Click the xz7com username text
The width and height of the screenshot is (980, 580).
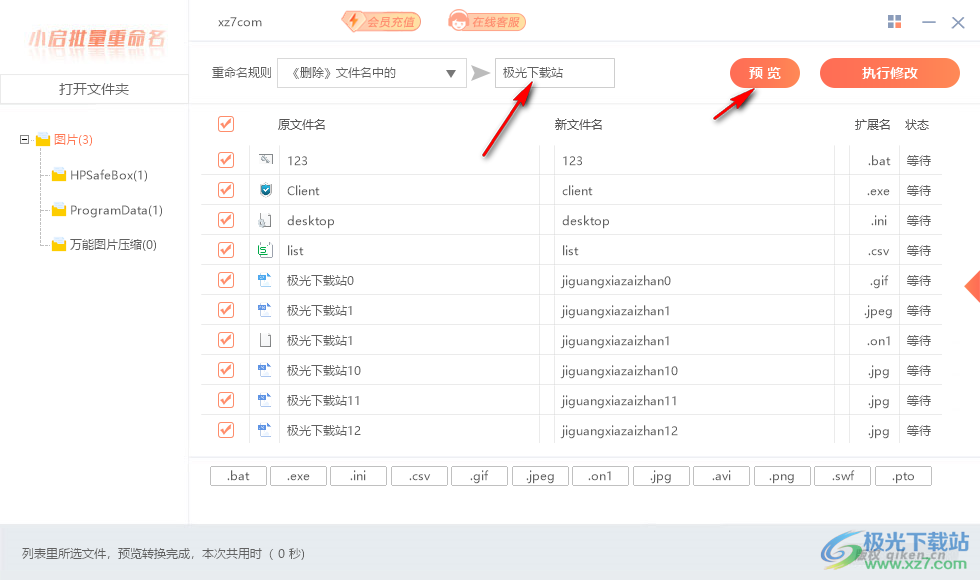click(x=240, y=22)
